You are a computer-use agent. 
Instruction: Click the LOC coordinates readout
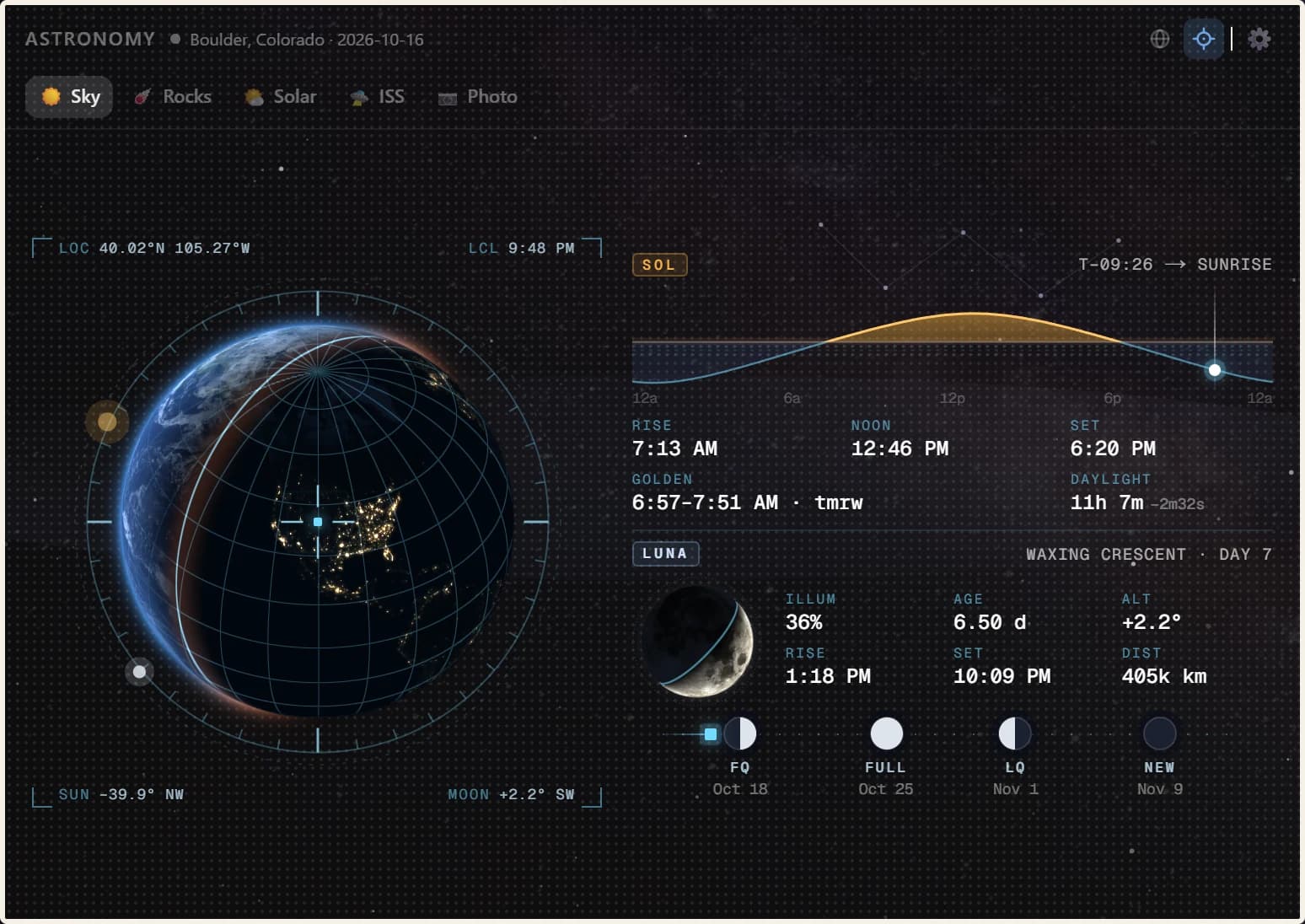pyautogui.click(x=154, y=248)
